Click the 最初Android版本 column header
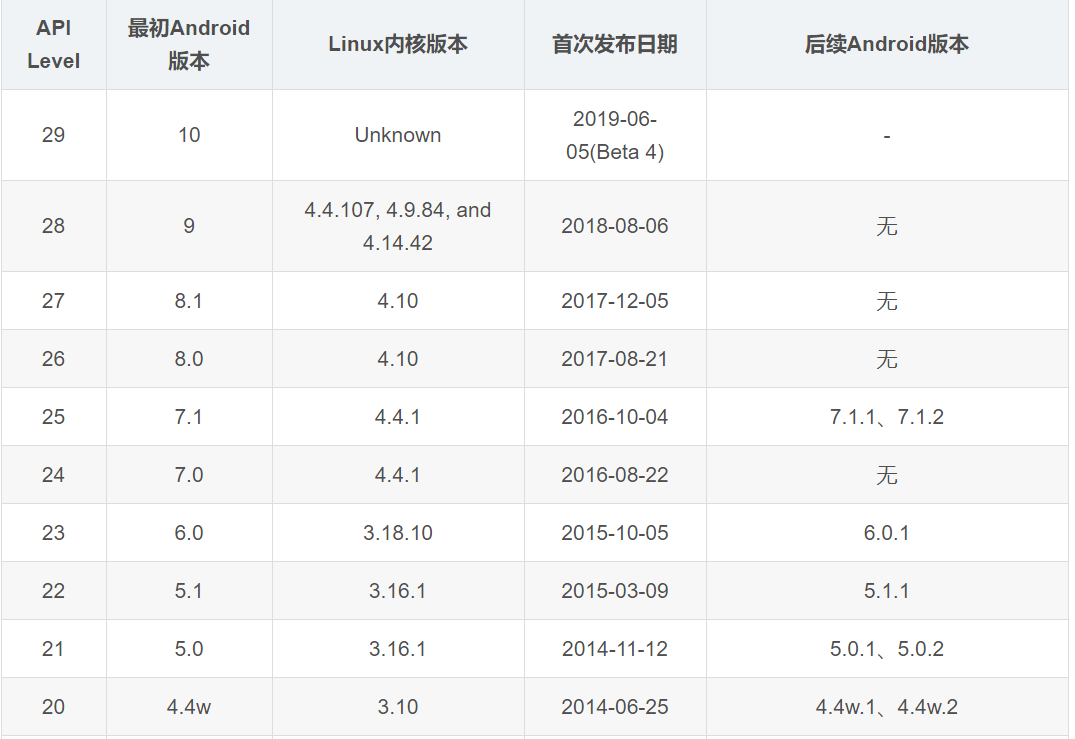1075x739 pixels. [189, 45]
